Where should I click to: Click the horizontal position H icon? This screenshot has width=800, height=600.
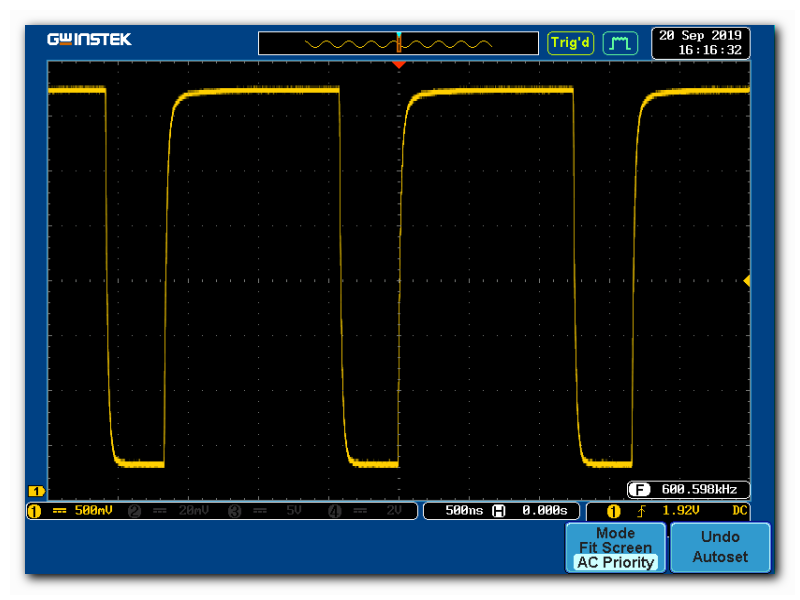498,511
